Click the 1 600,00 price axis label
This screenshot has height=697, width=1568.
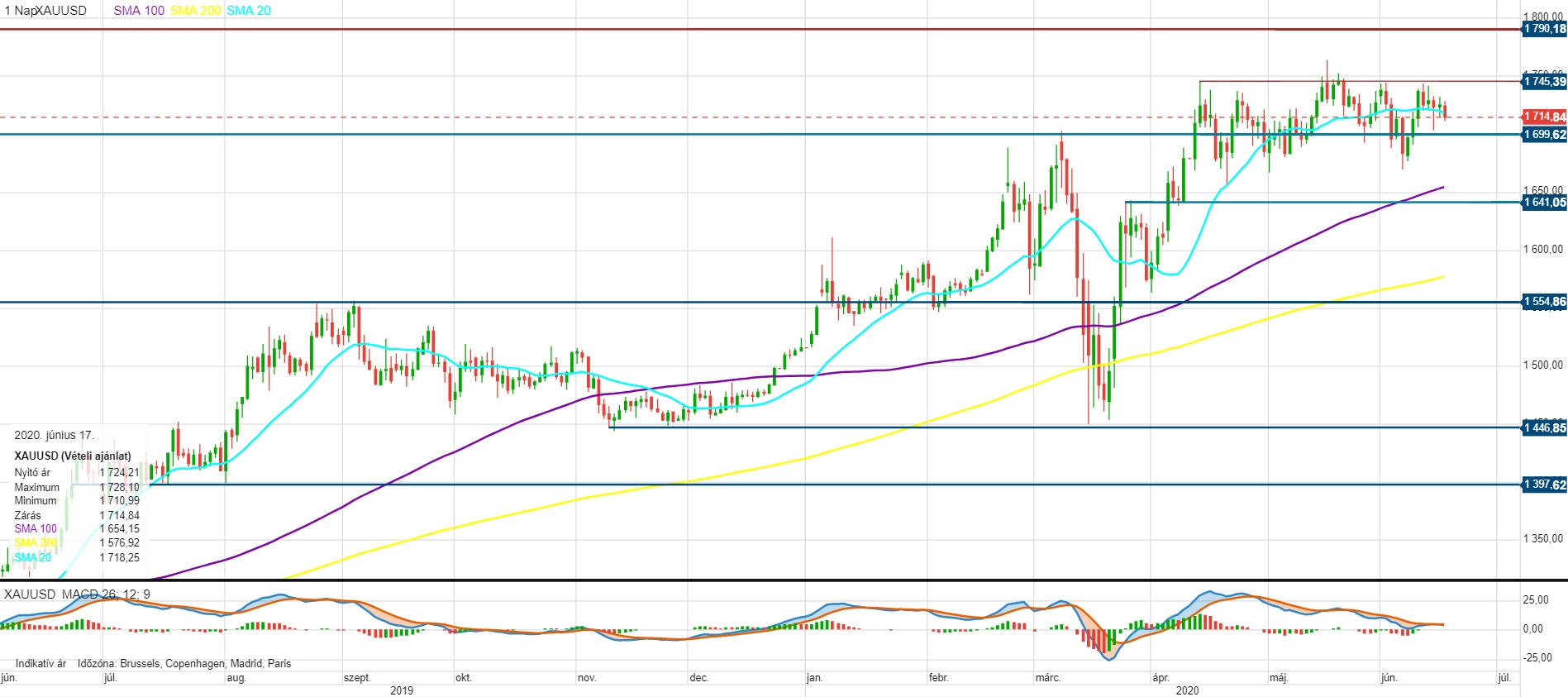pos(1543,250)
